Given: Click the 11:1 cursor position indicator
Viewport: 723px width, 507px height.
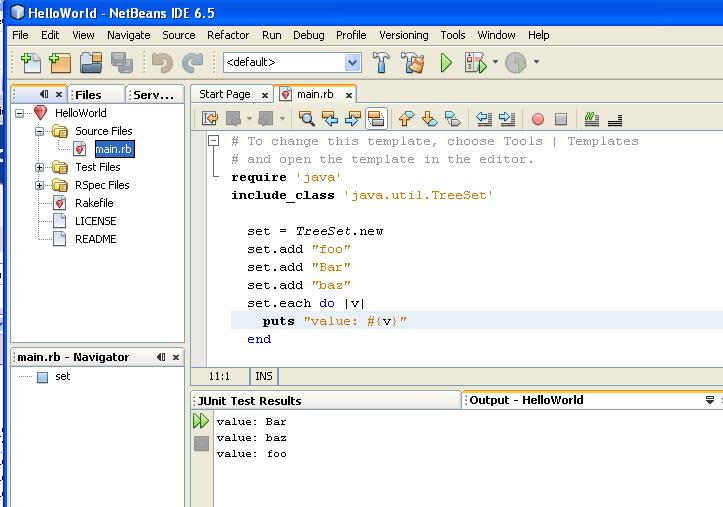Looking at the screenshot, I should (219, 377).
